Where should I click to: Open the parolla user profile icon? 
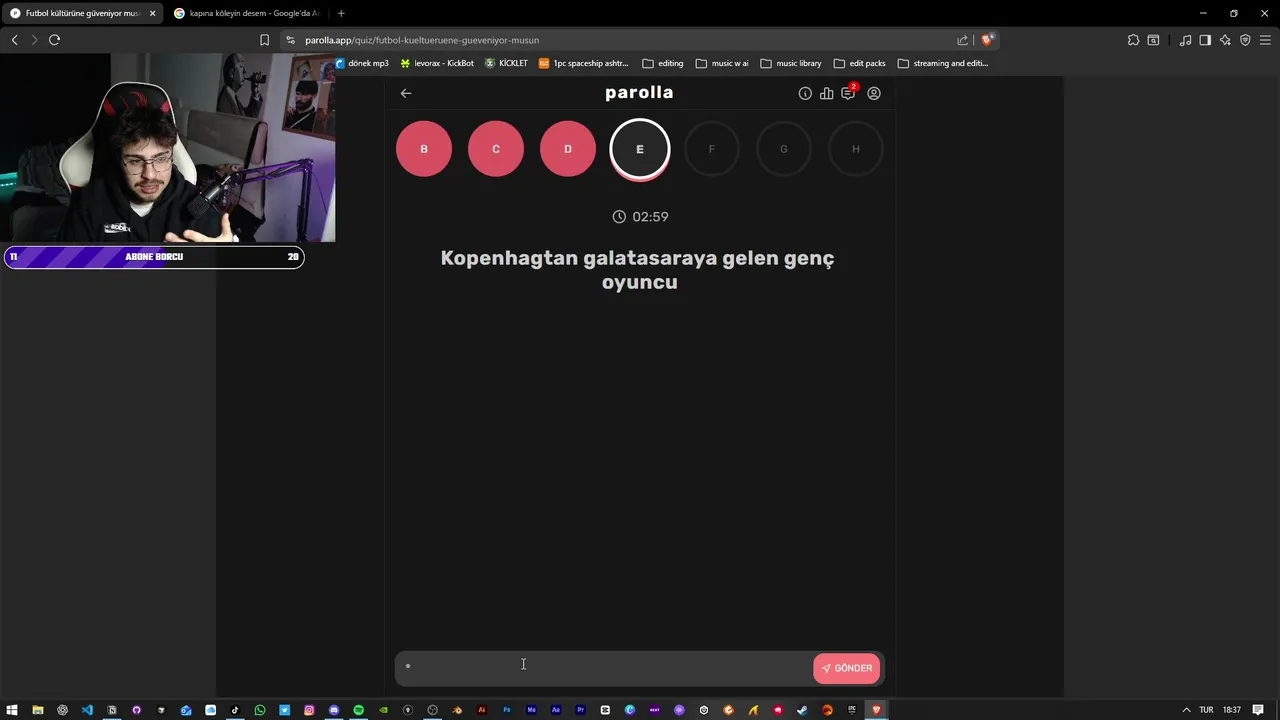874,93
